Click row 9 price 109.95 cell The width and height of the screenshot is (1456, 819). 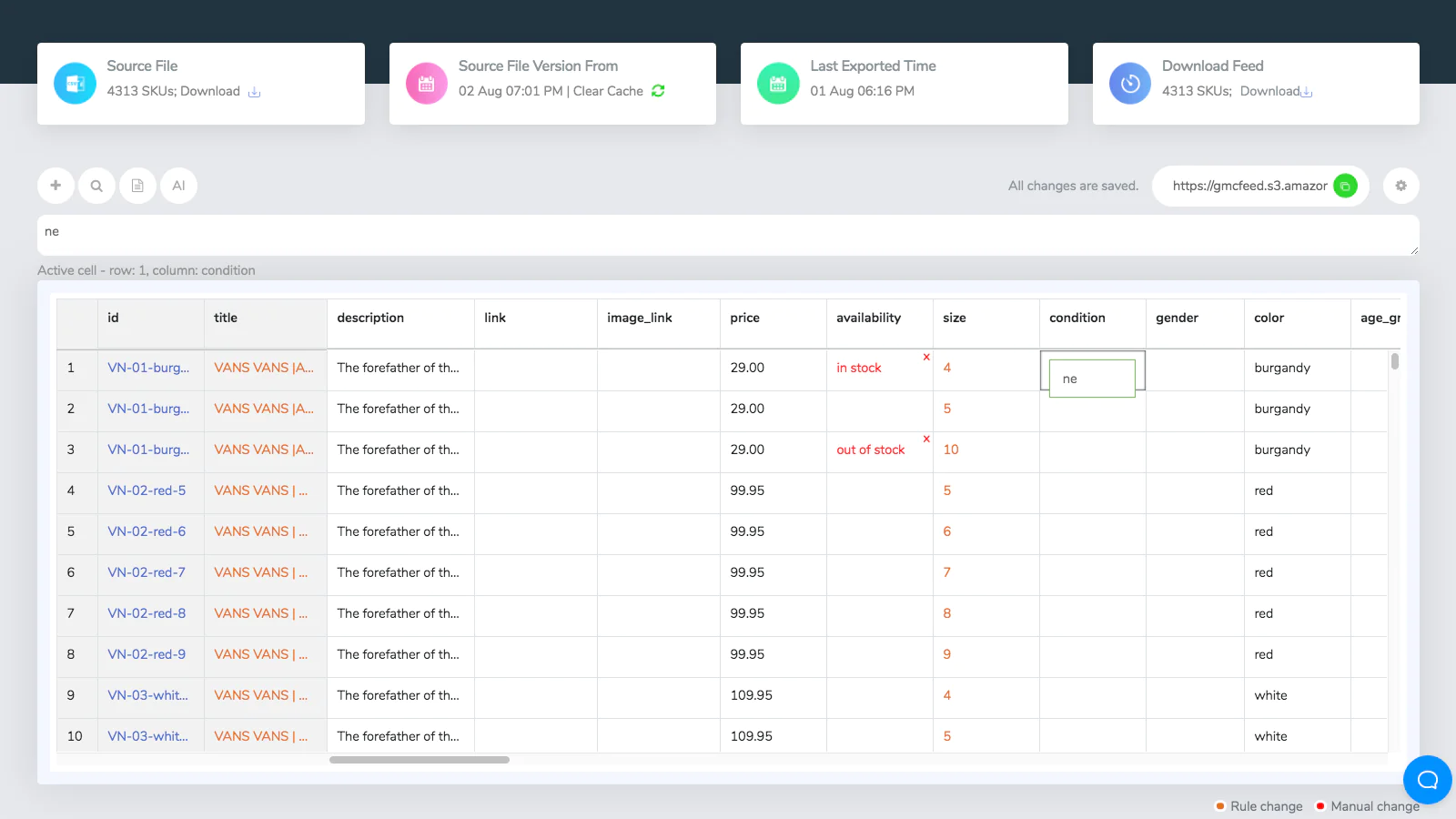click(x=773, y=697)
